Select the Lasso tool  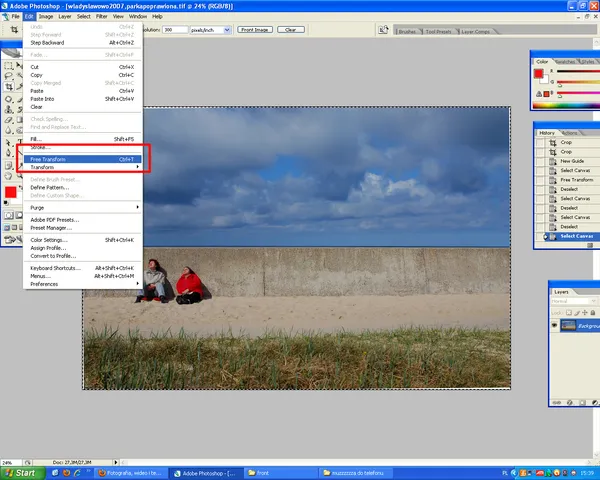[8, 76]
